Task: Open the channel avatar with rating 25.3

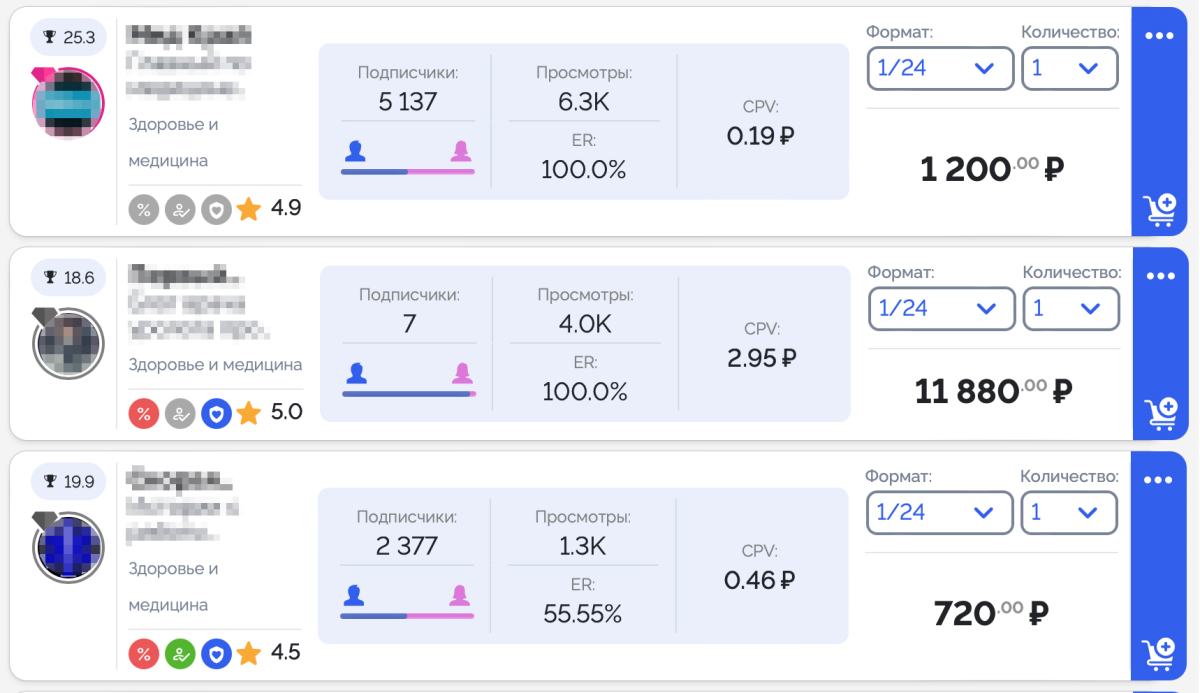Action: click(x=68, y=103)
